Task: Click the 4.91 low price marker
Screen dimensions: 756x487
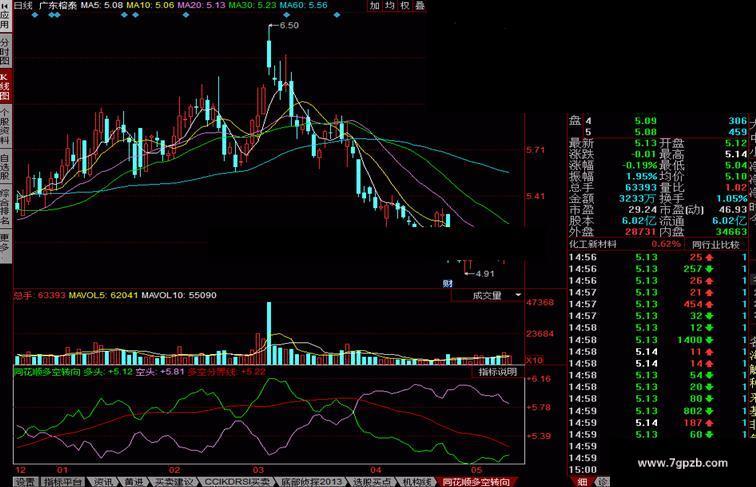Action: click(485, 273)
